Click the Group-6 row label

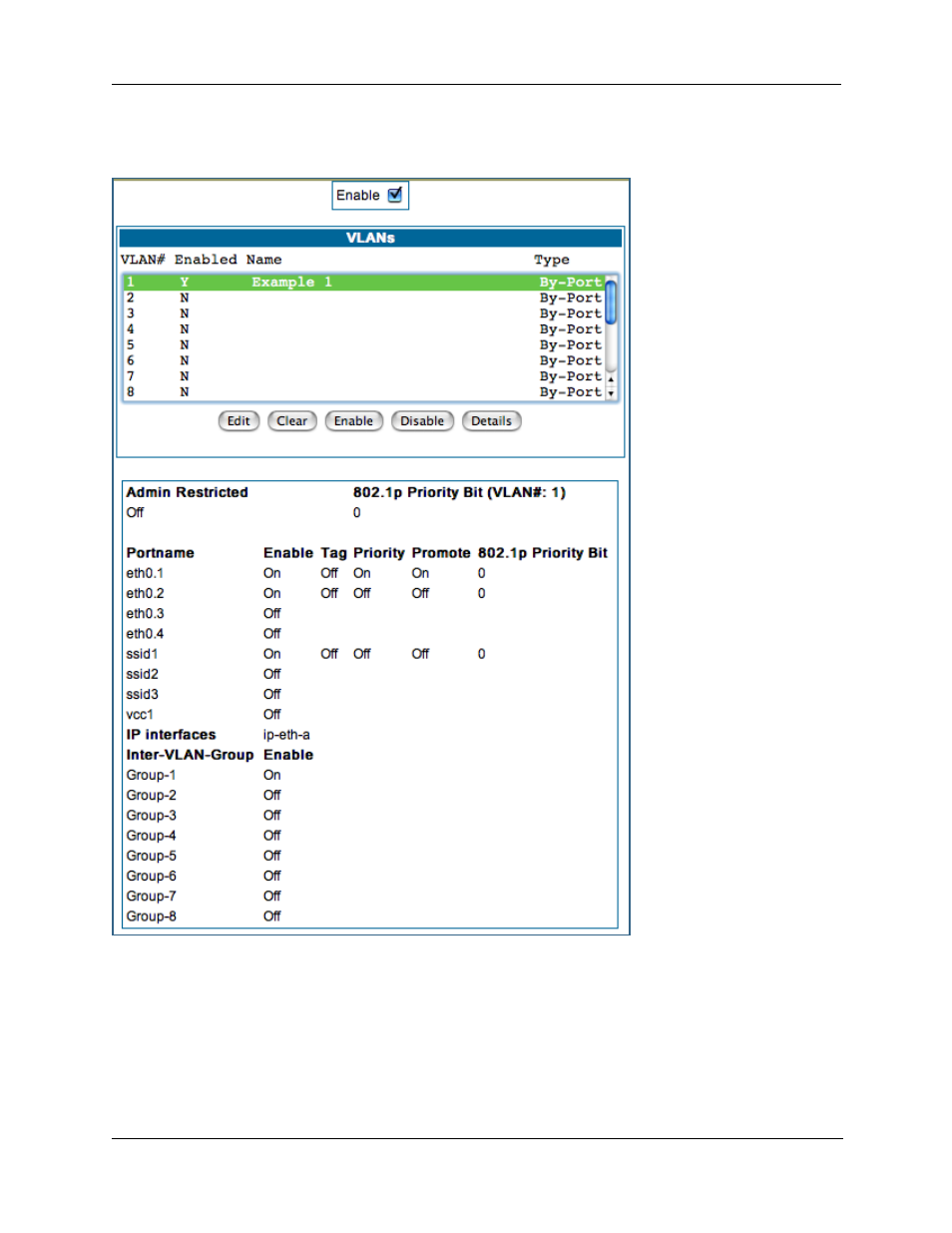151,876
